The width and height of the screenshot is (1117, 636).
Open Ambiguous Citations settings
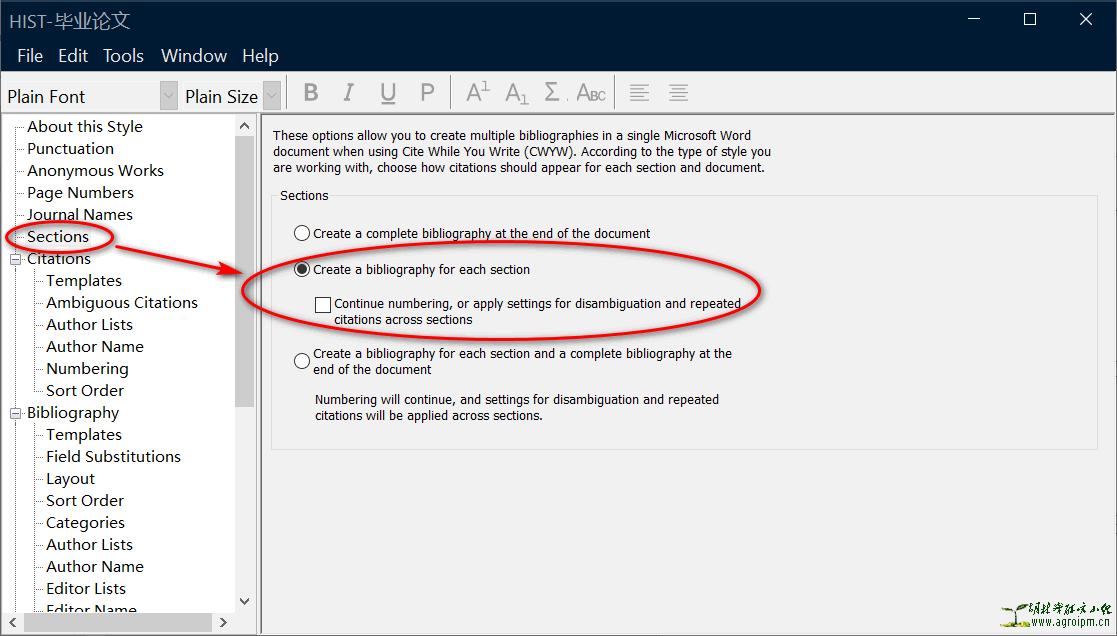tap(122, 303)
